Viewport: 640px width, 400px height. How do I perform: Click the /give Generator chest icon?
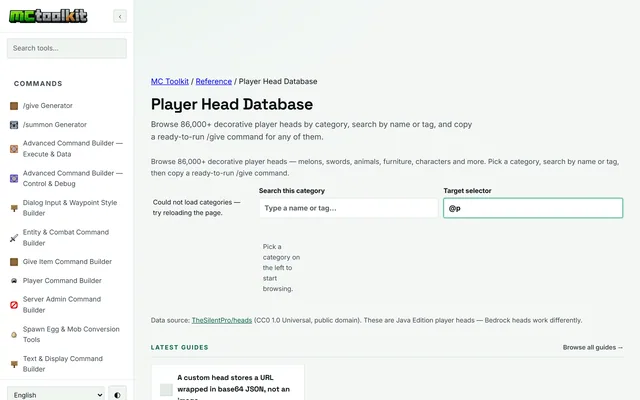[14, 106]
